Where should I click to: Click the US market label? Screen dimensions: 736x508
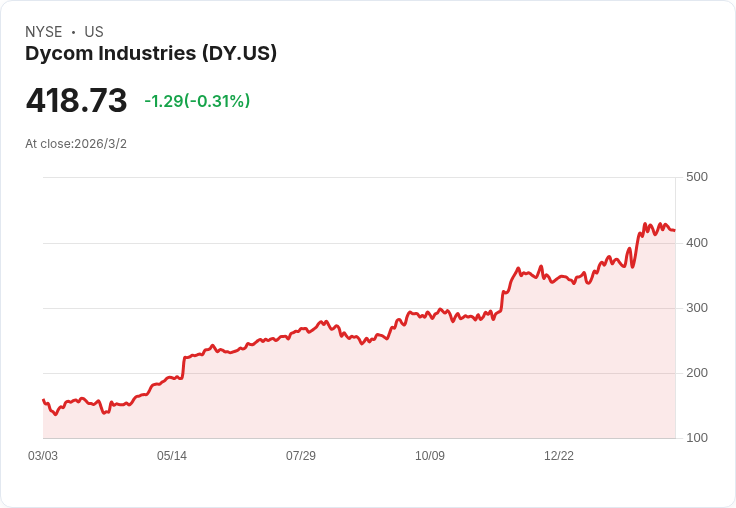(x=94, y=32)
